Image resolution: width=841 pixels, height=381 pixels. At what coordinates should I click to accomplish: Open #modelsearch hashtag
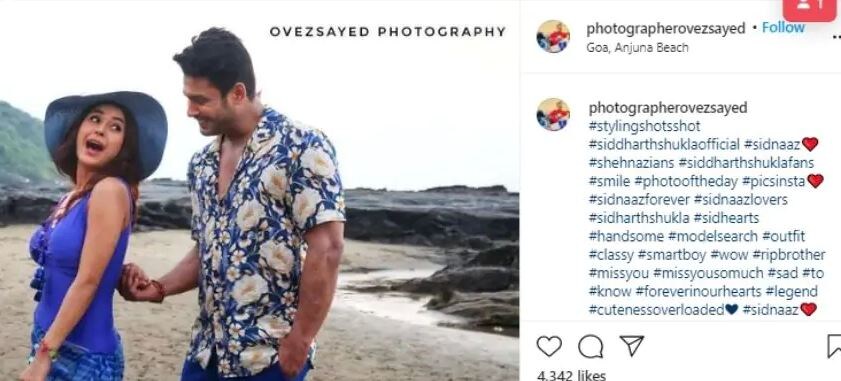713,236
